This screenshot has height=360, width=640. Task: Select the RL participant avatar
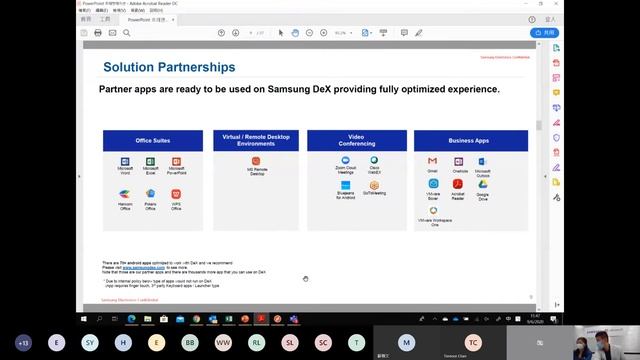[256, 343]
